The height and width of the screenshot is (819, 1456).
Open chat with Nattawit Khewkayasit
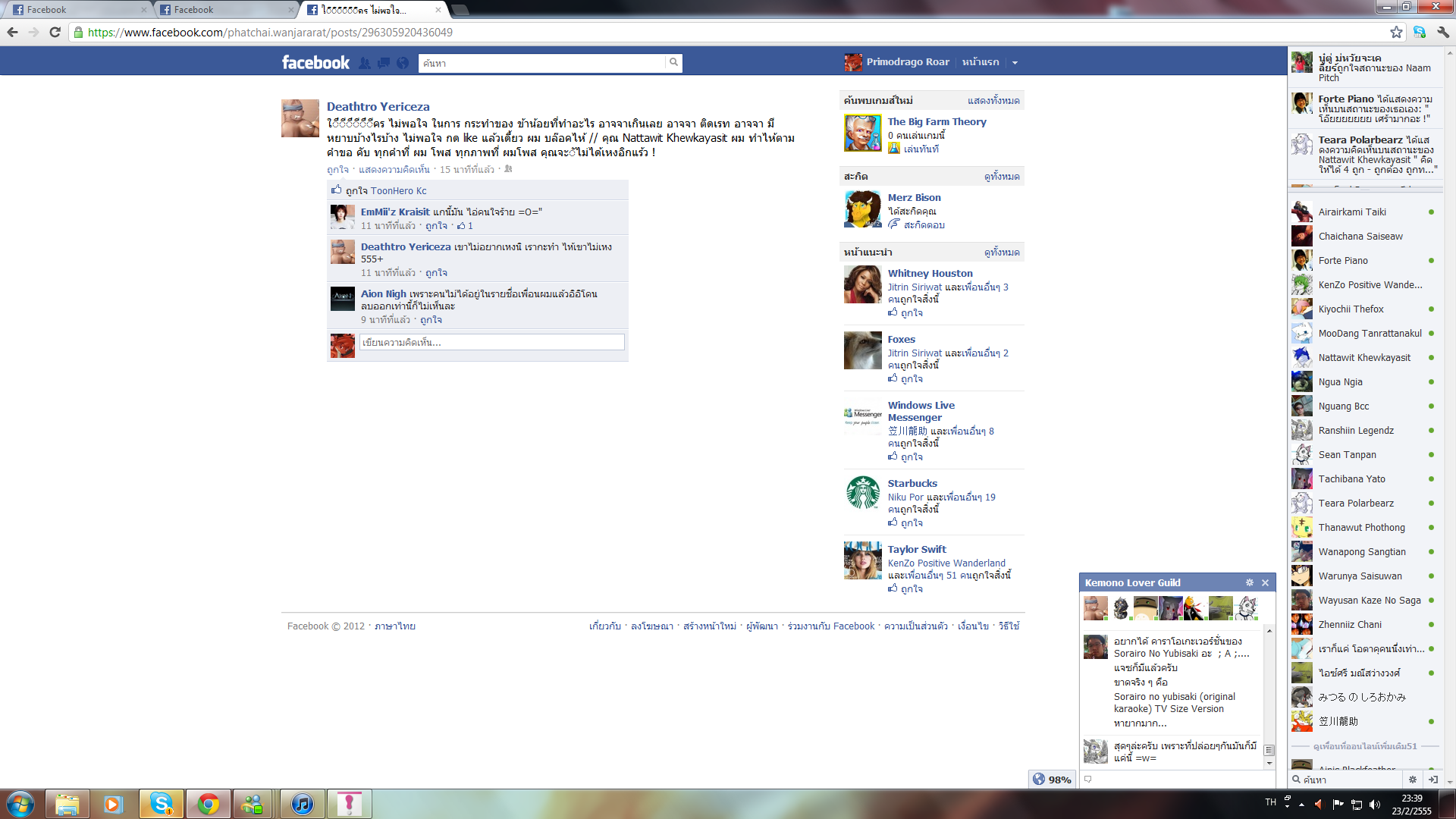pyautogui.click(x=1363, y=358)
